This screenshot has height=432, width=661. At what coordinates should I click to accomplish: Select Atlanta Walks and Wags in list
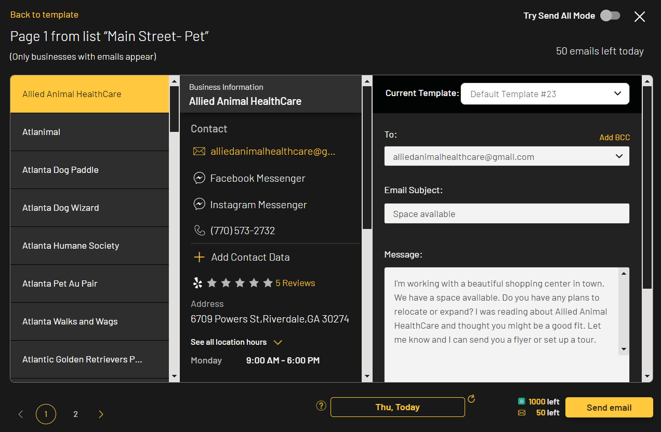click(x=89, y=322)
